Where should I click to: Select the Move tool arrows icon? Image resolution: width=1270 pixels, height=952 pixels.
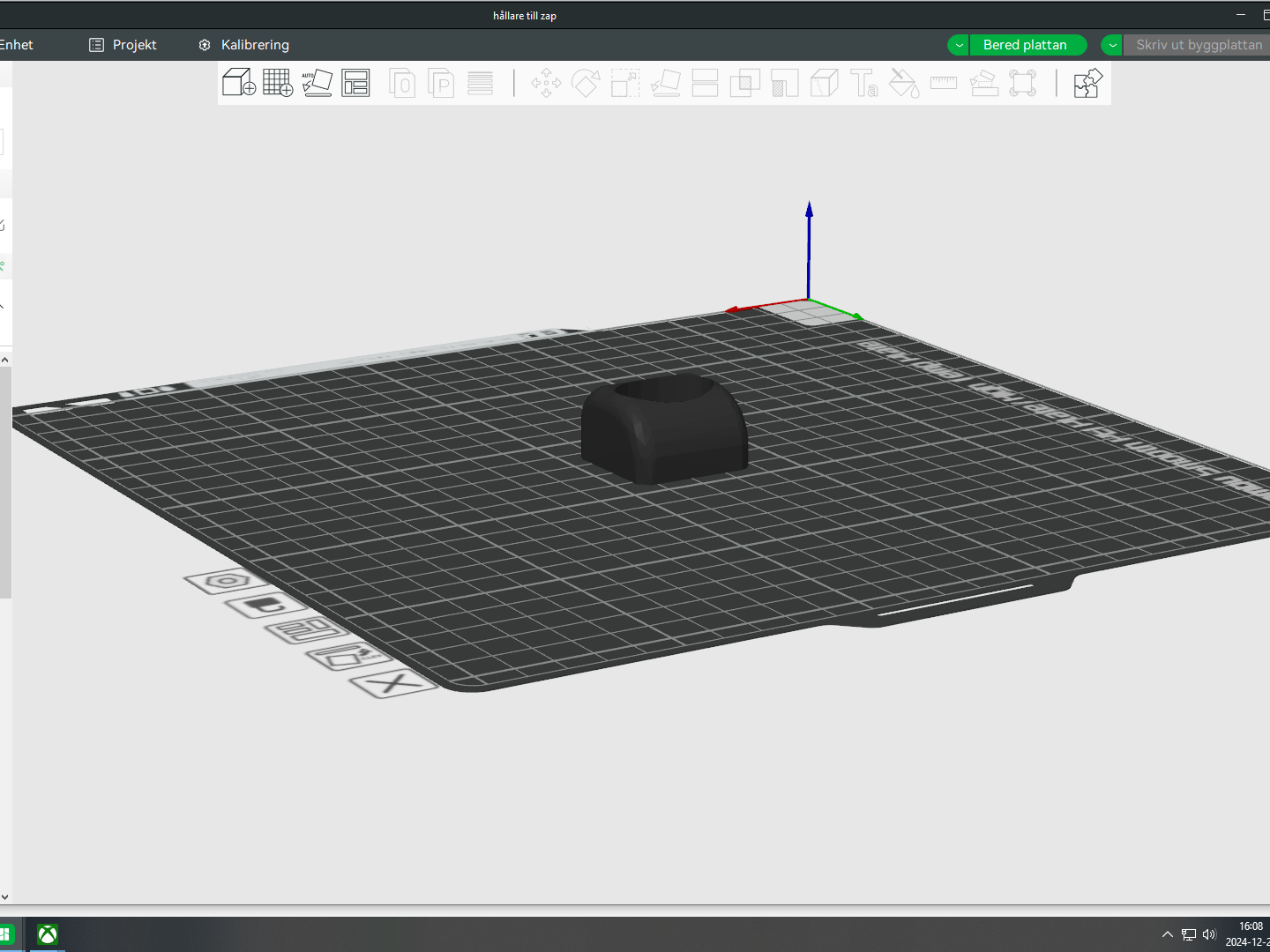pyautogui.click(x=546, y=83)
